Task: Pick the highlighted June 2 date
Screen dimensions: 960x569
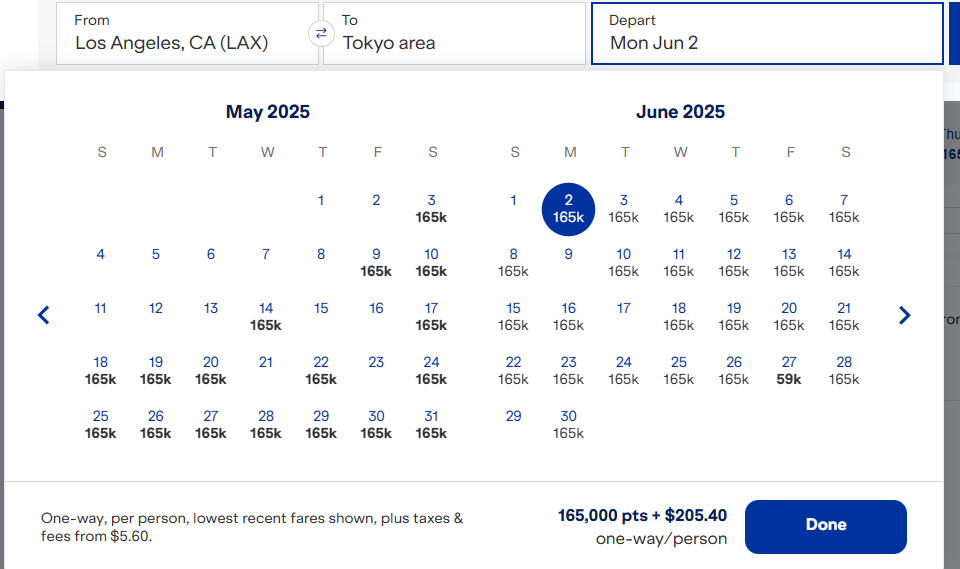Action: click(568, 208)
